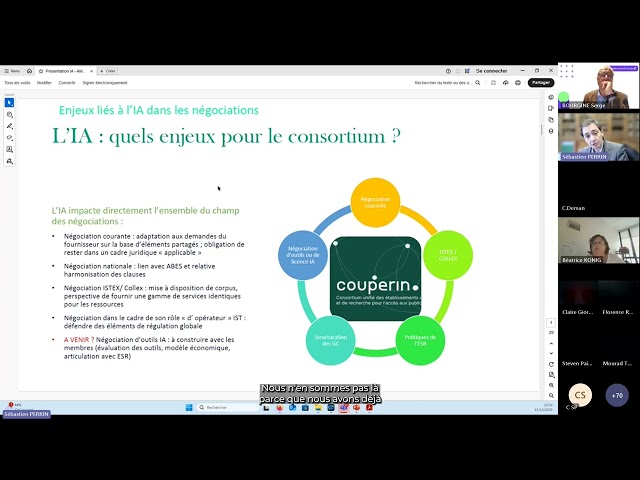The image size is (640, 480).
Task: Click the ISTEX / COLLEX green circle
Action: pyautogui.click(x=448, y=255)
